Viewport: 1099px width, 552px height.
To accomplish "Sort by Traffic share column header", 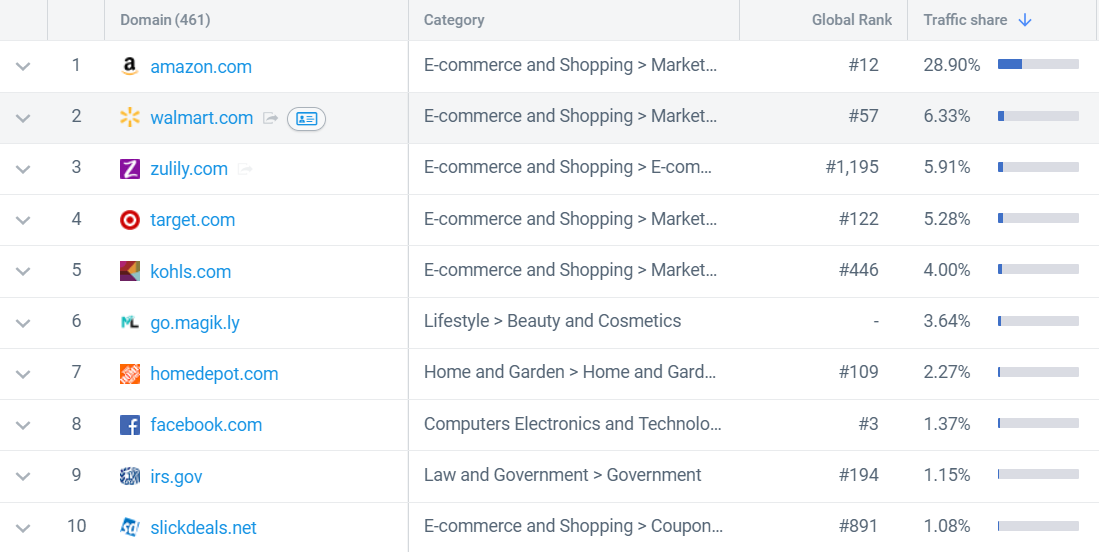I will [965, 20].
